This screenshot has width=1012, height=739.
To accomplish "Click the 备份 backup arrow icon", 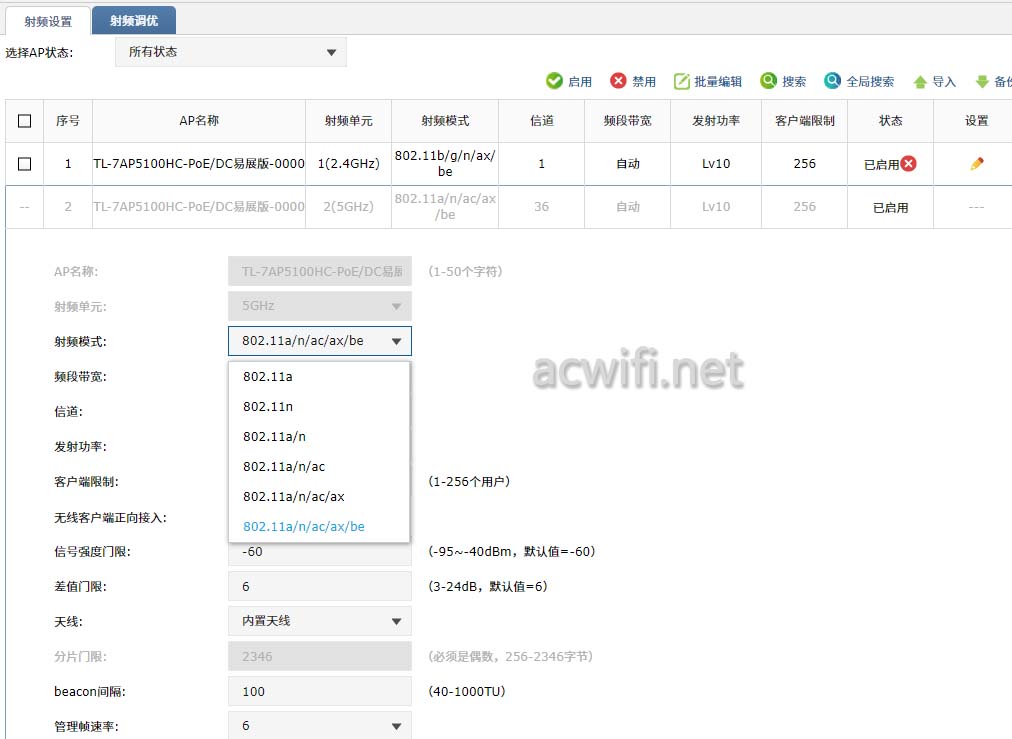I will coord(982,82).
